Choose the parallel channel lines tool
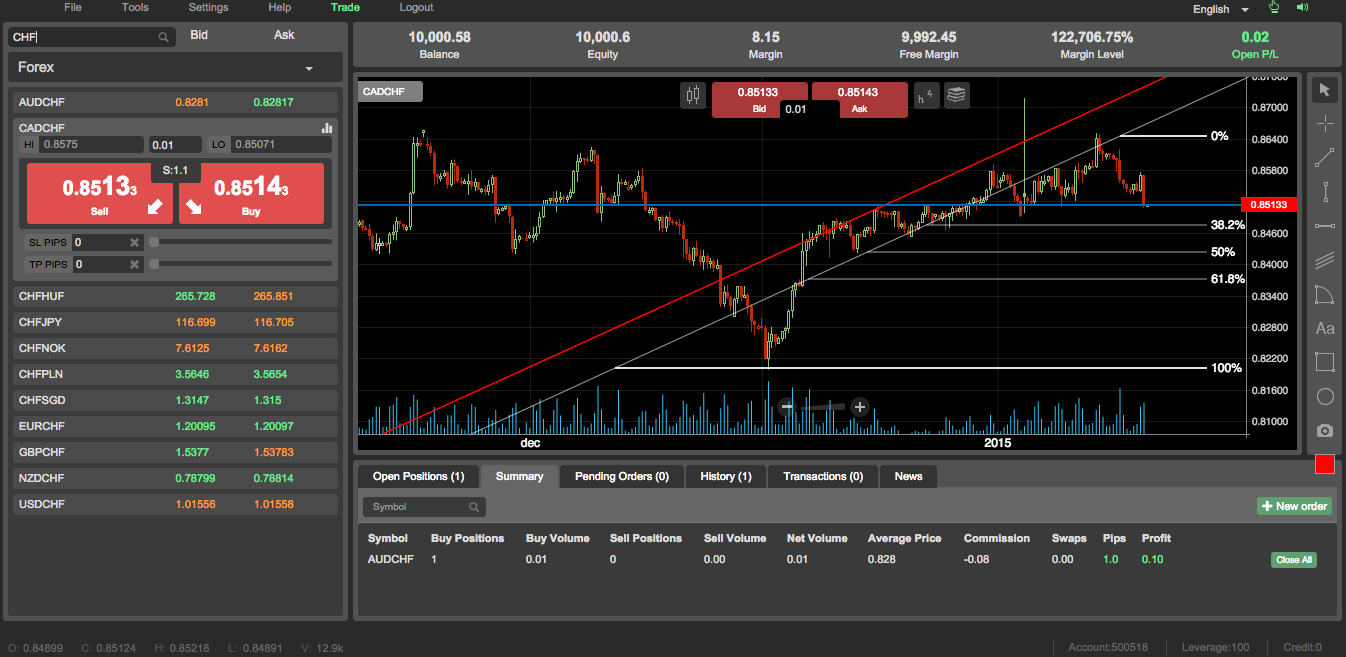1346x657 pixels. [x=1325, y=261]
